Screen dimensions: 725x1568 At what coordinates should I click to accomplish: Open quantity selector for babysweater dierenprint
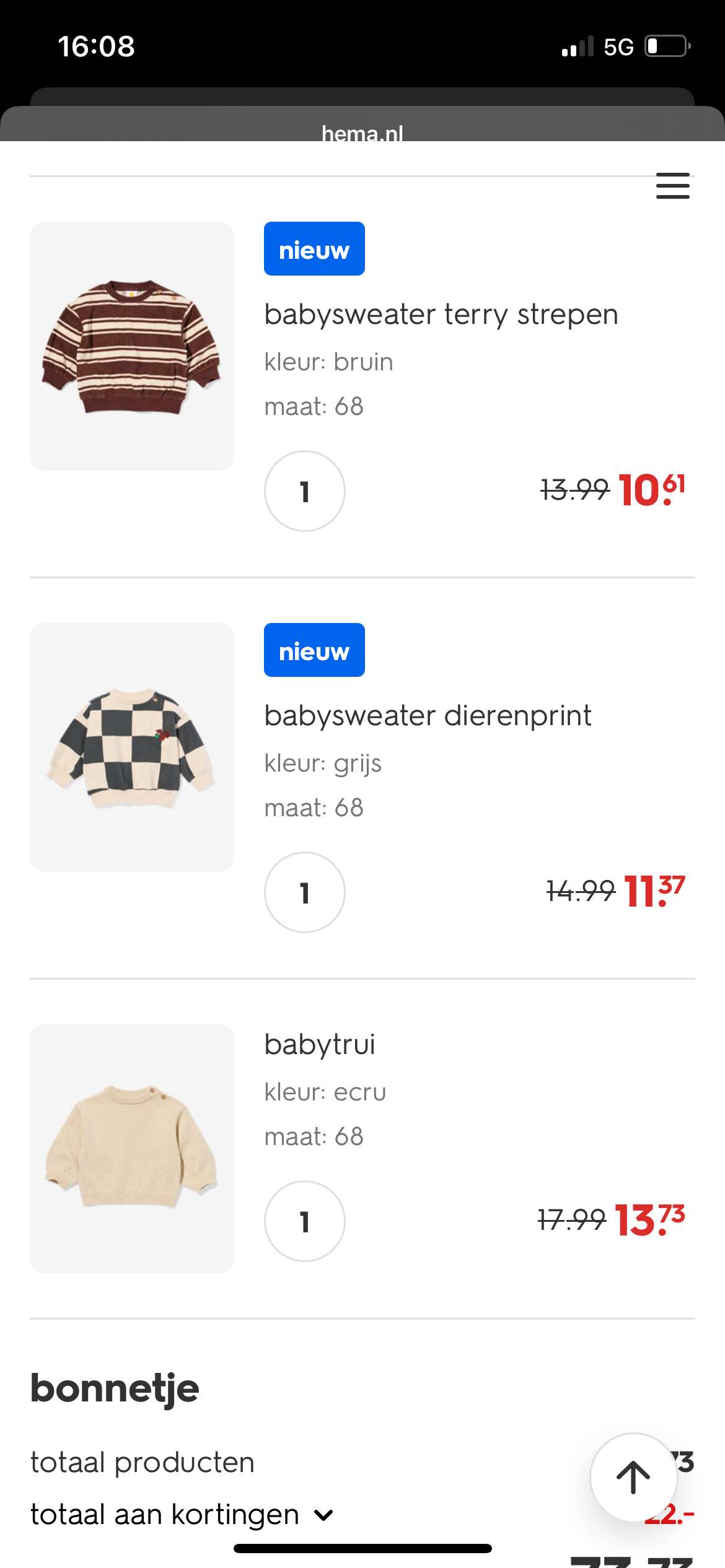(x=304, y=892)
